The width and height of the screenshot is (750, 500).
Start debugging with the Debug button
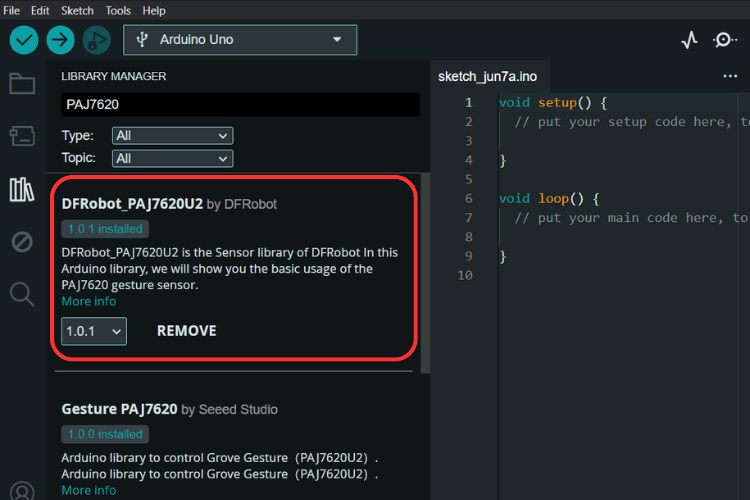(97, 40)
